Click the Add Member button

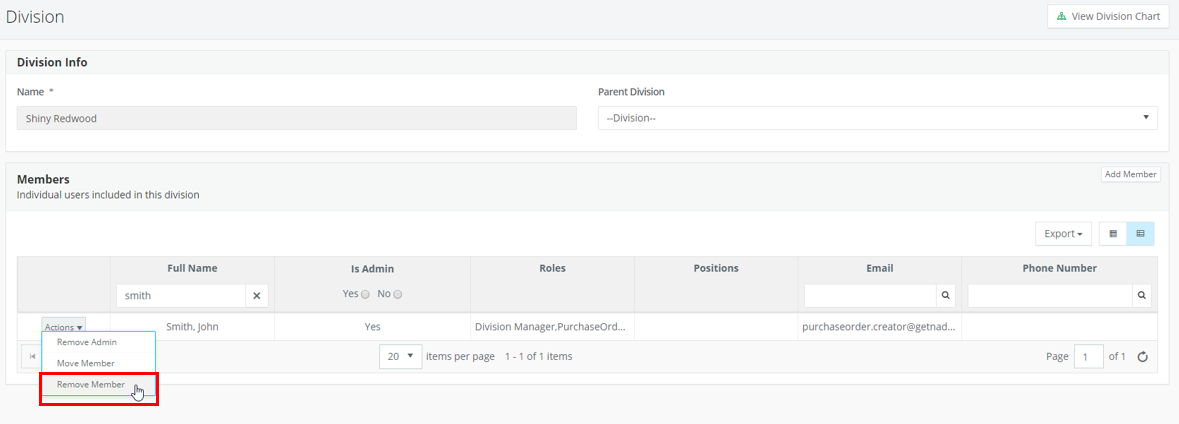(1131, 174)
